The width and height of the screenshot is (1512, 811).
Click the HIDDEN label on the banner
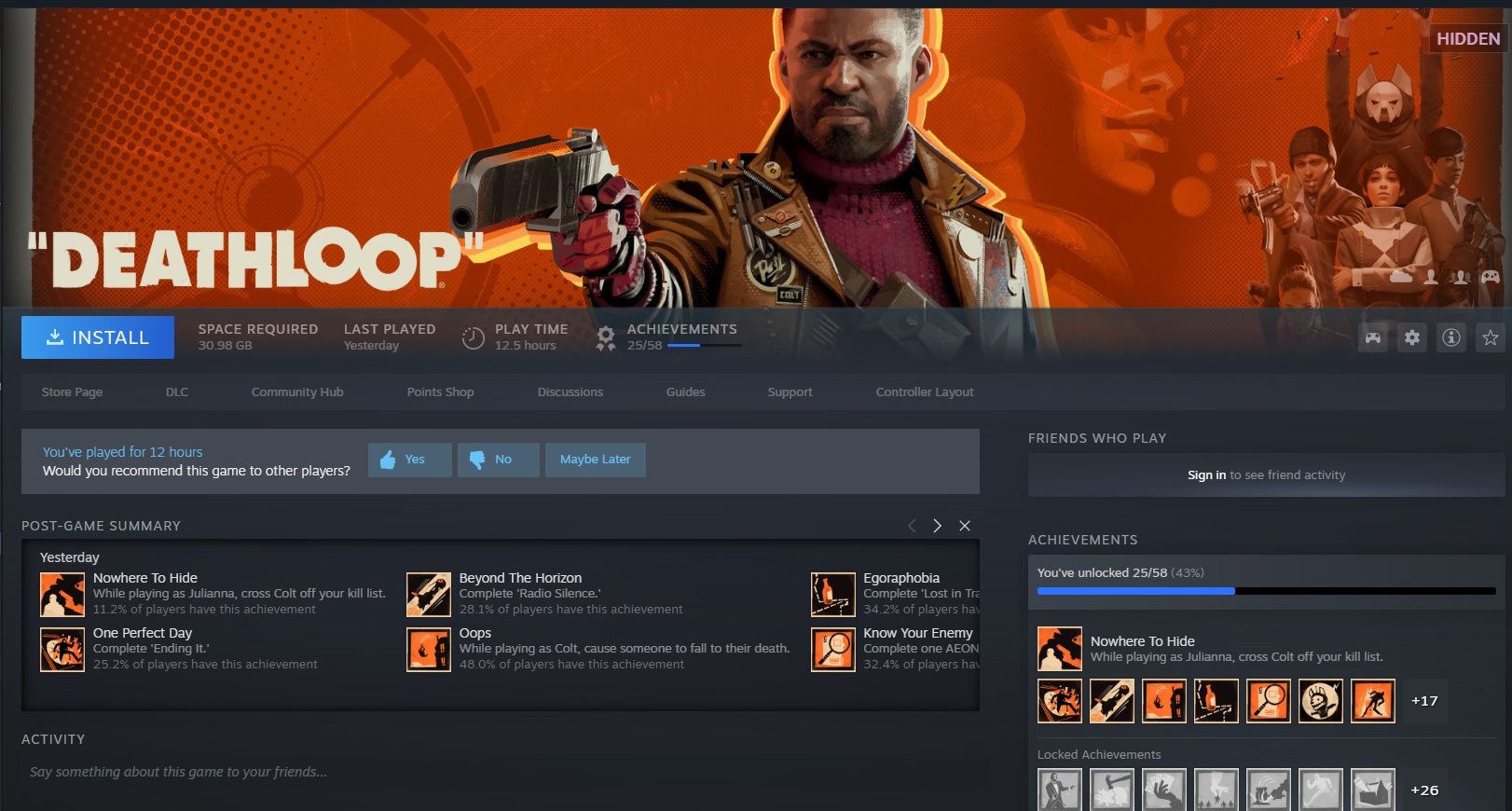coord(1468,39)
